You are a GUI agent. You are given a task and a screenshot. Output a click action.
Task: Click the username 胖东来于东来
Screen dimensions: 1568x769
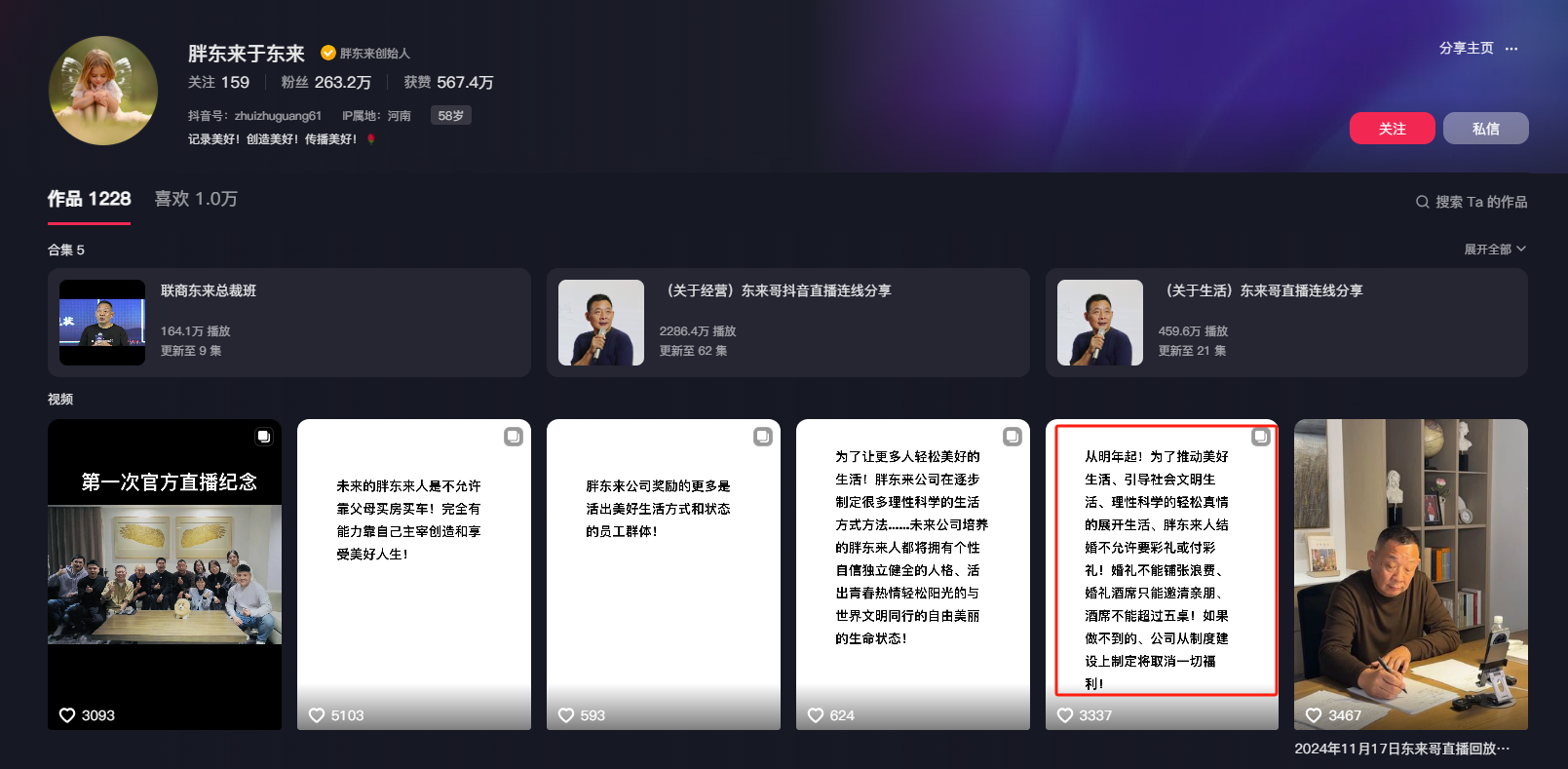pos(247,54)
